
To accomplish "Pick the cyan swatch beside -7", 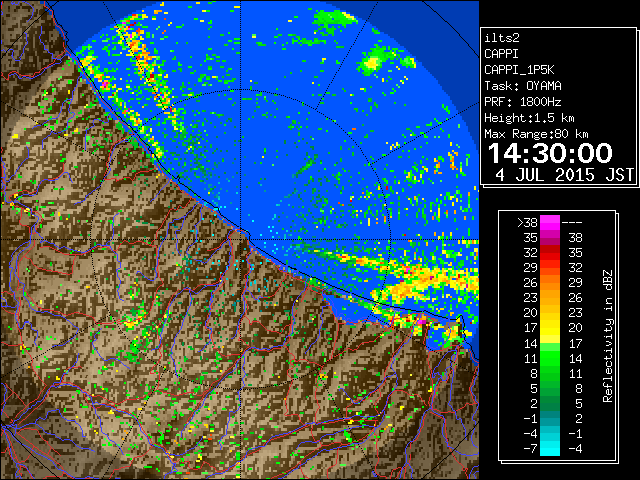I will pos(550,449).
